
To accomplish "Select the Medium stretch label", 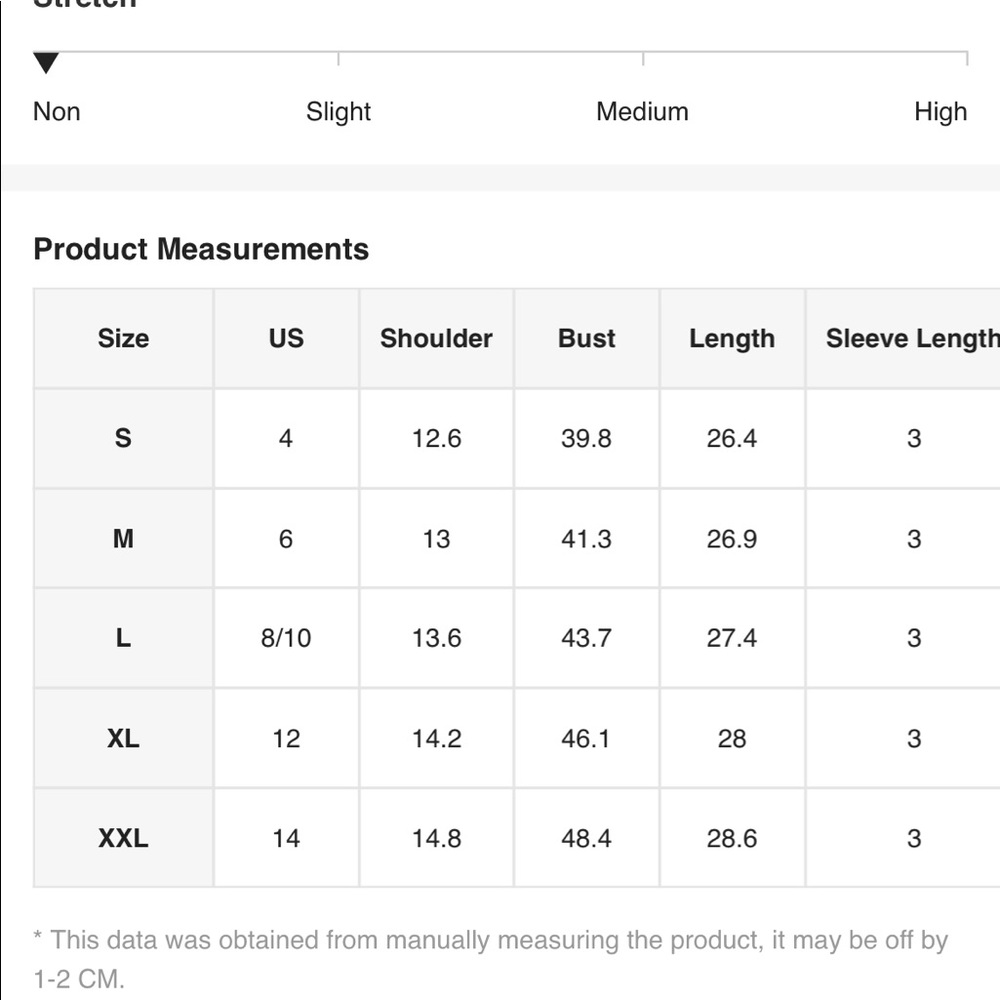I will point(642,112).
